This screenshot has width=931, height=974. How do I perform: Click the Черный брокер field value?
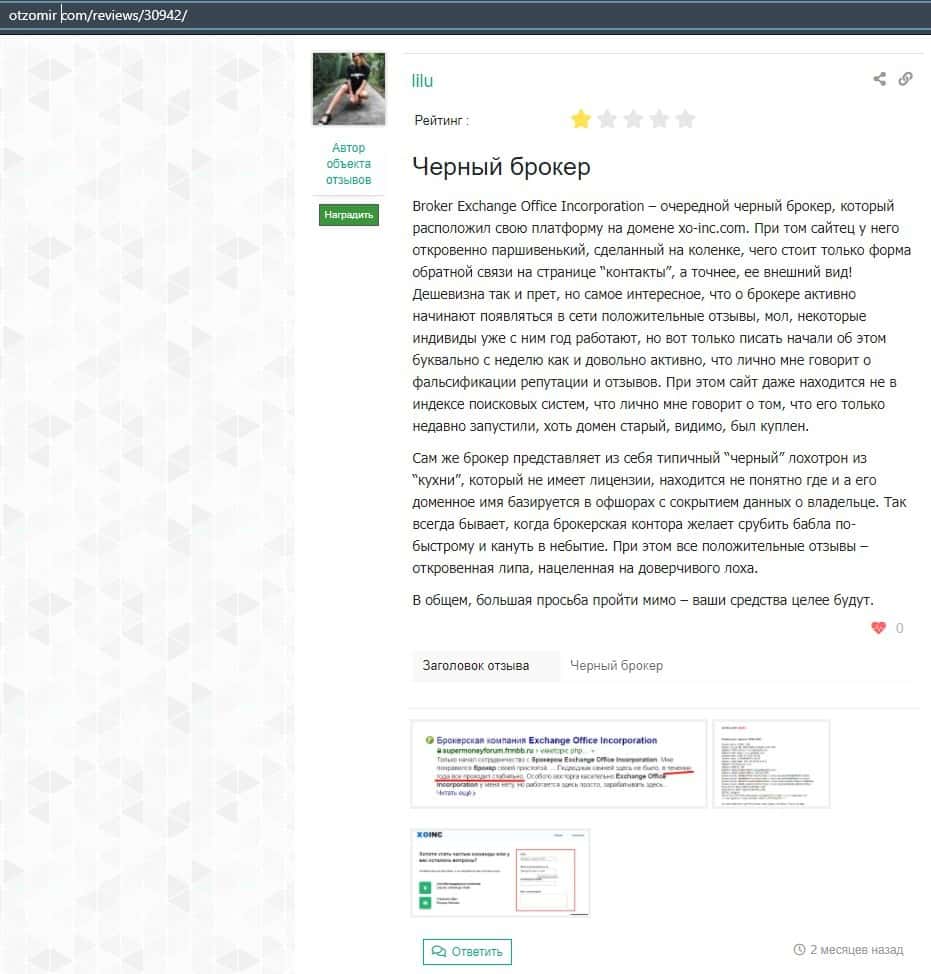[x=616, y=666]
